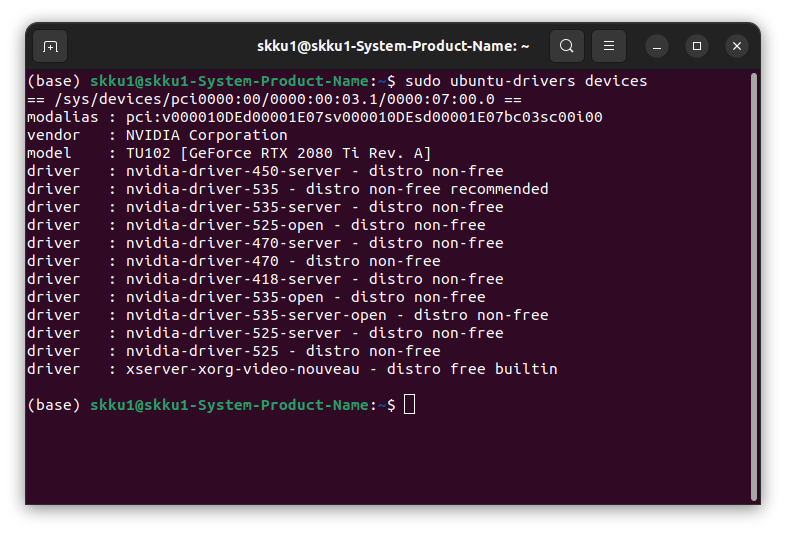The width and height of the screenshot is (786, 533).
Task: Click the recommended nvidia-driver-535 line
Action: pyautogui.click(x=288, y=189)
